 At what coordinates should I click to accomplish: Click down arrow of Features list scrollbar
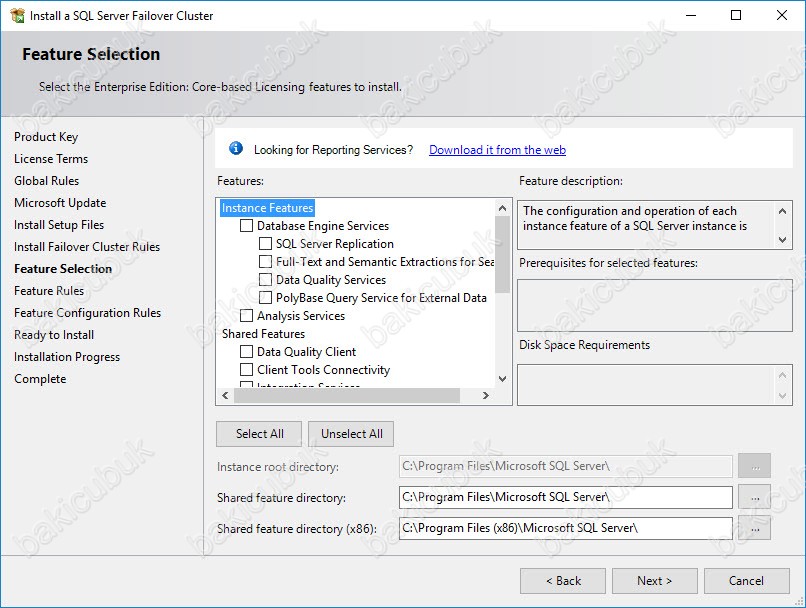(x=503, y=379)
